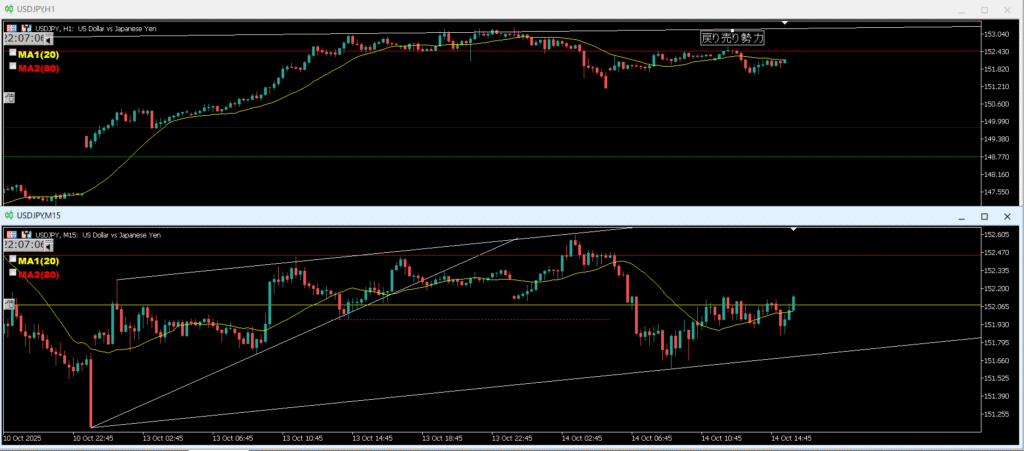Toggle MA1(20) checkbox in M15 chart

tap(12, 259)
